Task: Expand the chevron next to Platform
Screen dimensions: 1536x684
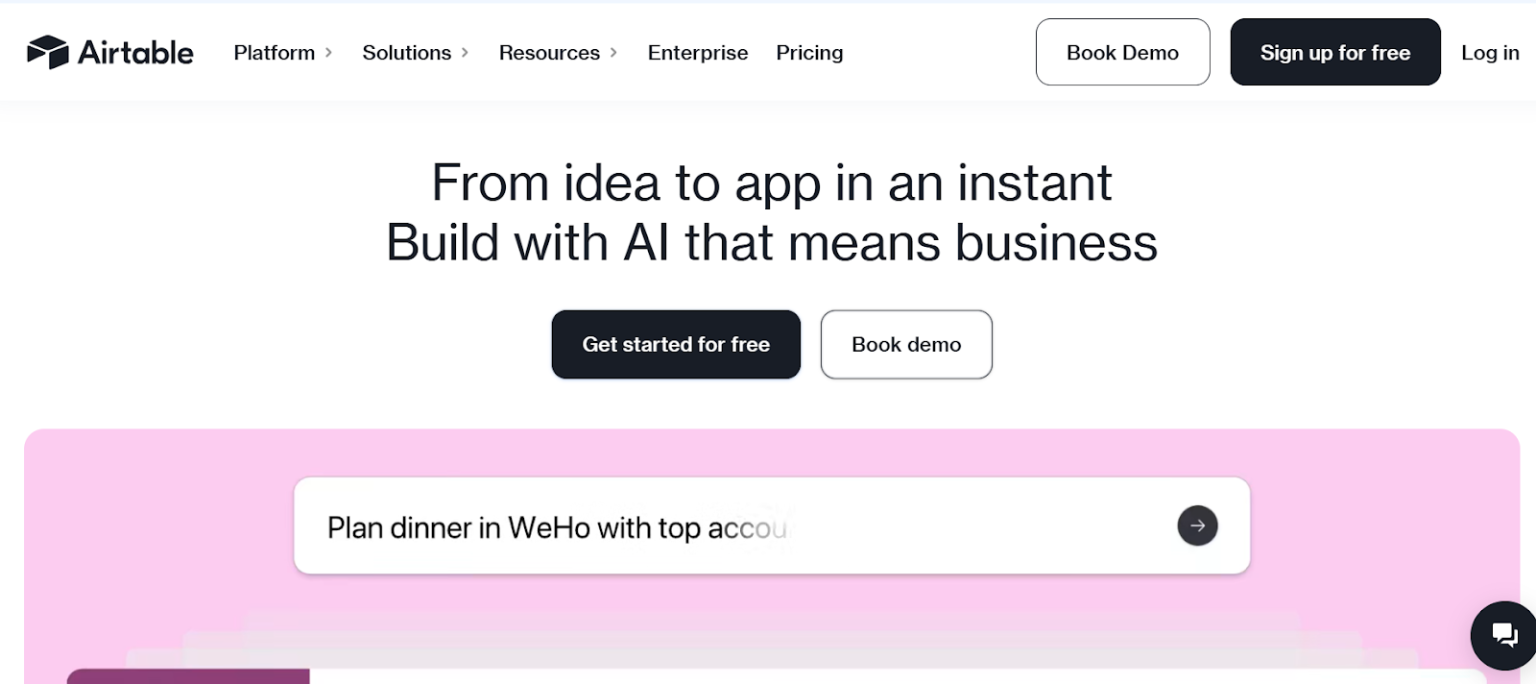Action: coord(329,53)
